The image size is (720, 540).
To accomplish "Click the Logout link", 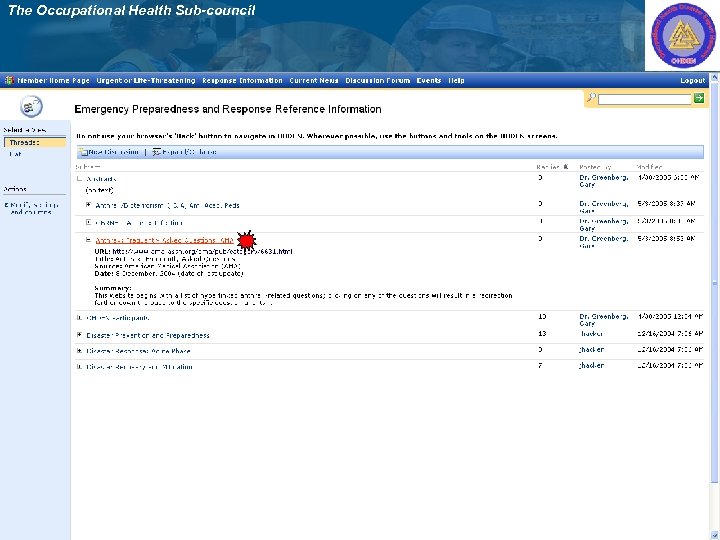I will [x=692, y=80].
